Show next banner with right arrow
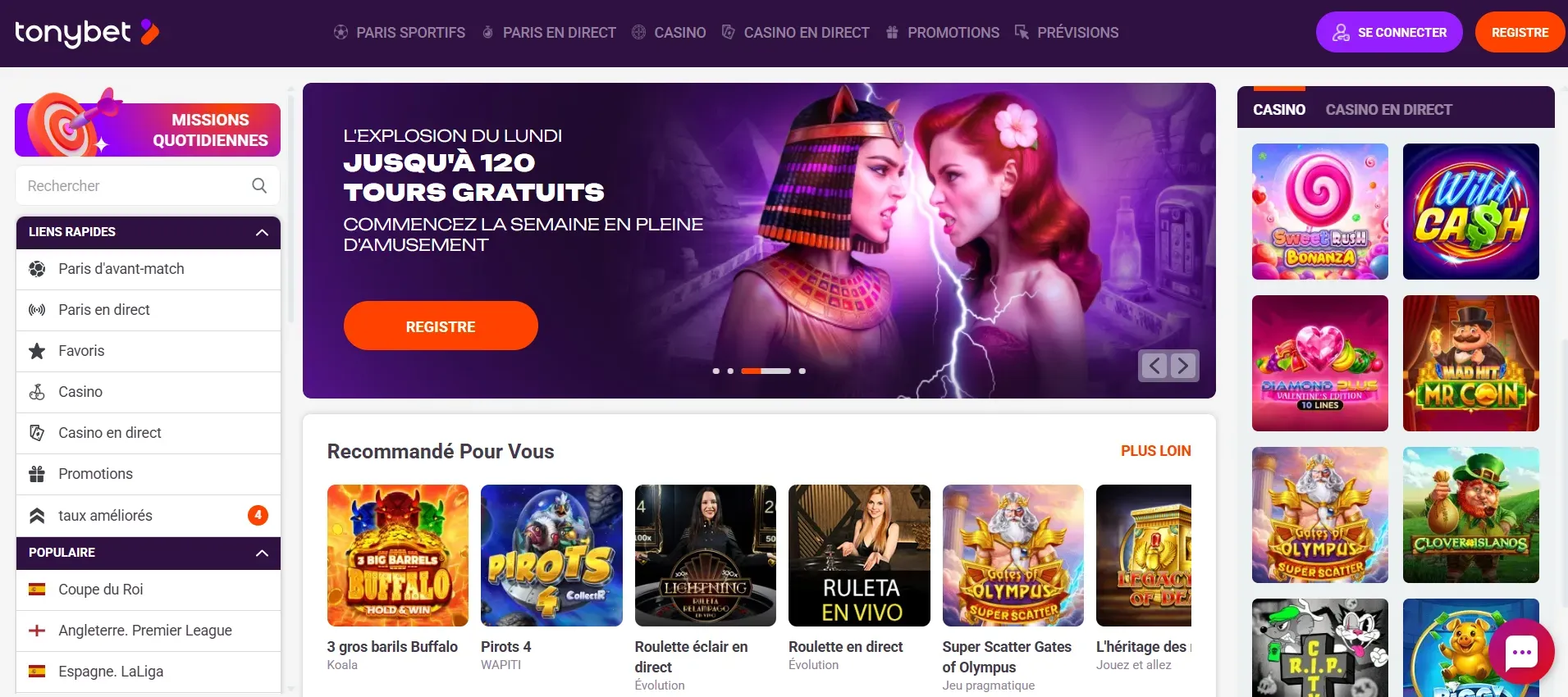The height and width of the screenshot is (697, 1568). 1182,365
